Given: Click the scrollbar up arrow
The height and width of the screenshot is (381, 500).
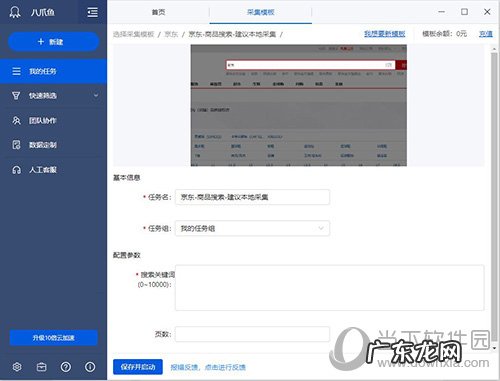Looking at the screenshot, I should 494,49.
